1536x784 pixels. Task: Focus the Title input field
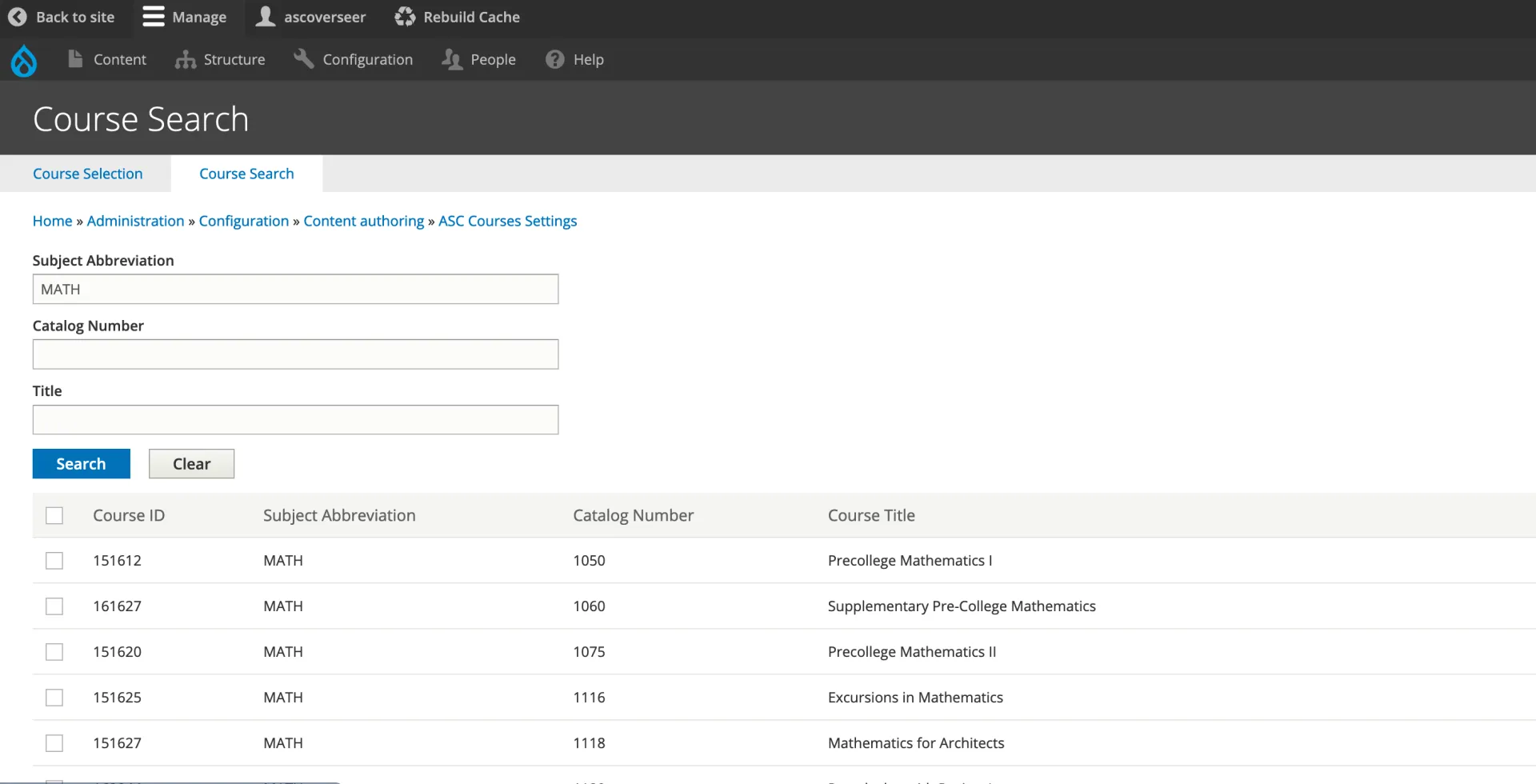pos(295,420)
